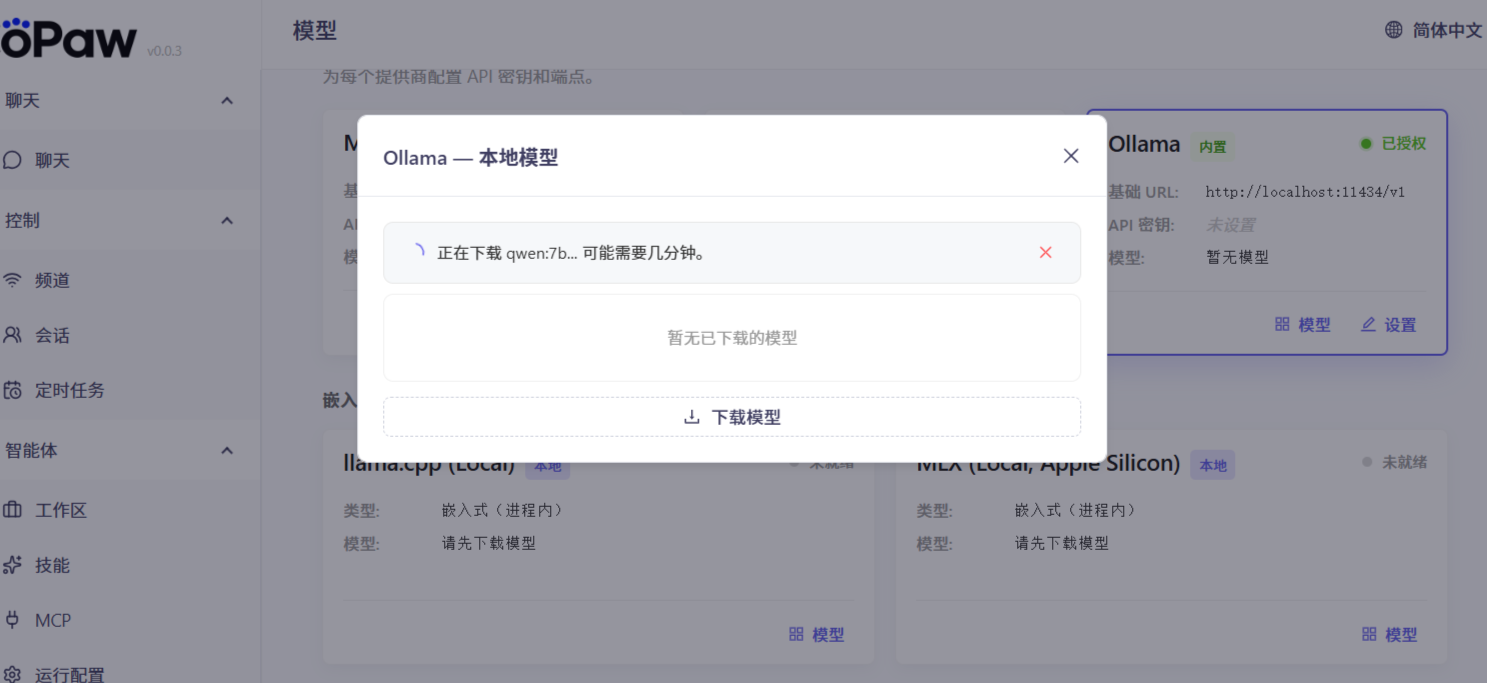Click the 工作区 workspace briefcase icon
The image size is (1487, 683).
[13, 510]
